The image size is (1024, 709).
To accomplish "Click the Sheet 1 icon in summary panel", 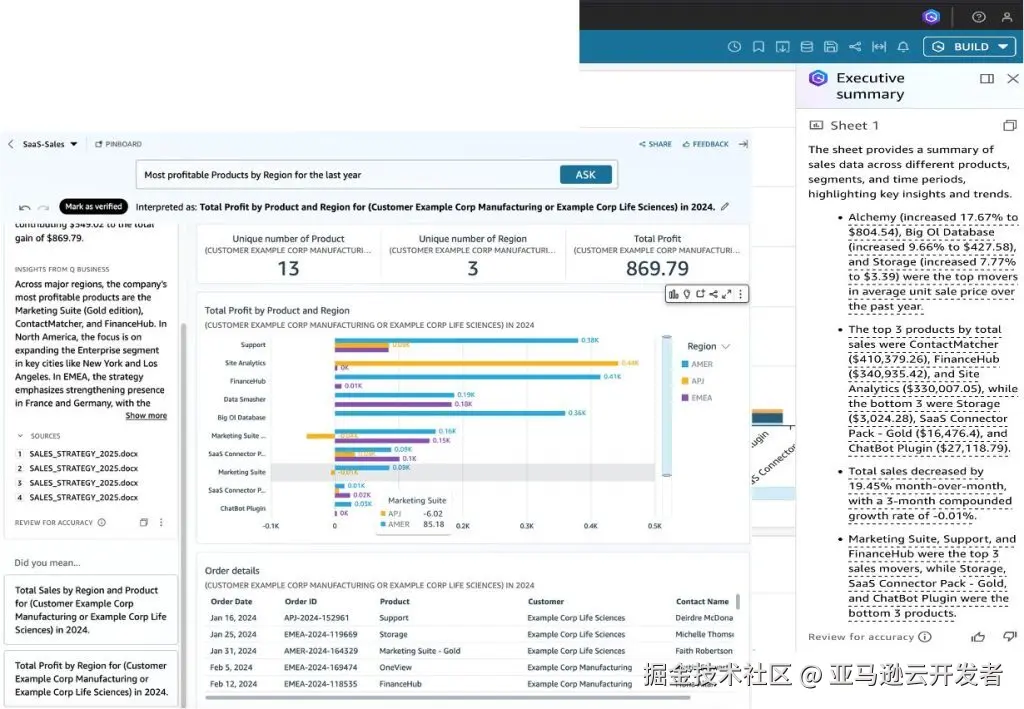I will (x=816, y=125).
